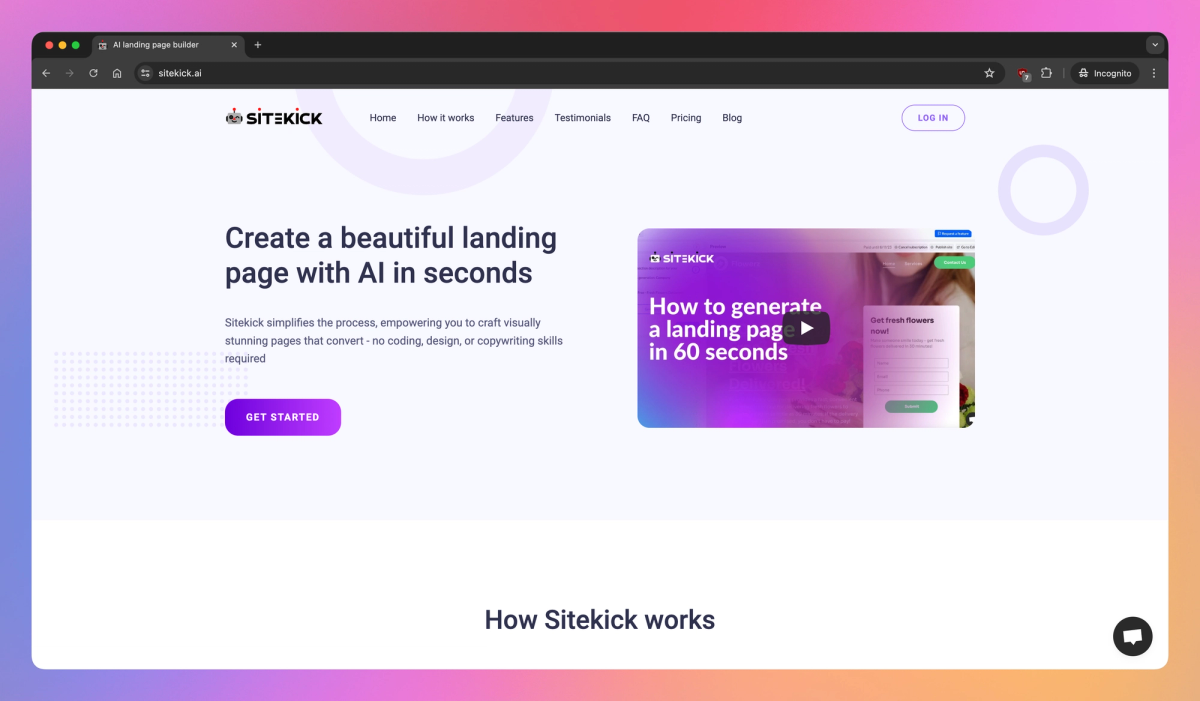Click the 'How to generate a landing page' video text
The image size is (1200, 701).
[x=735, y=329]
